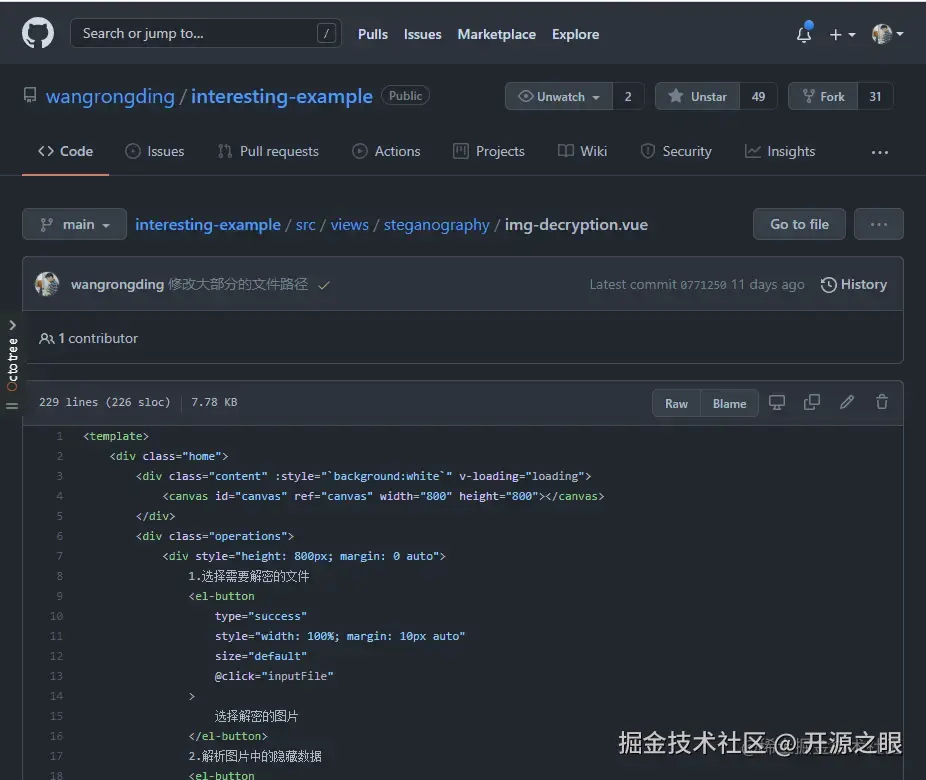Open file in GitHub Desktop icon
Image resolution: width=926 pixels, height=780 pixels.
[x=777, y=403]
